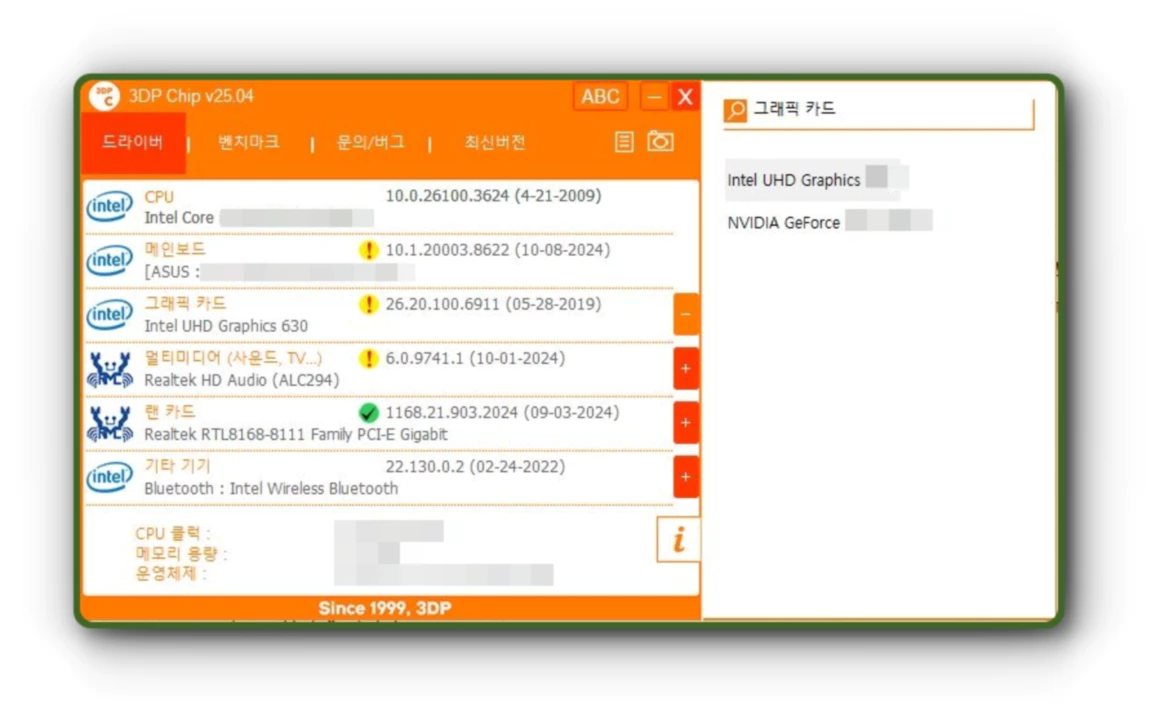1156x720 pixels.
Task: Click the yellow warning icon for 그래픽 카드
Action: pos(369,304)
